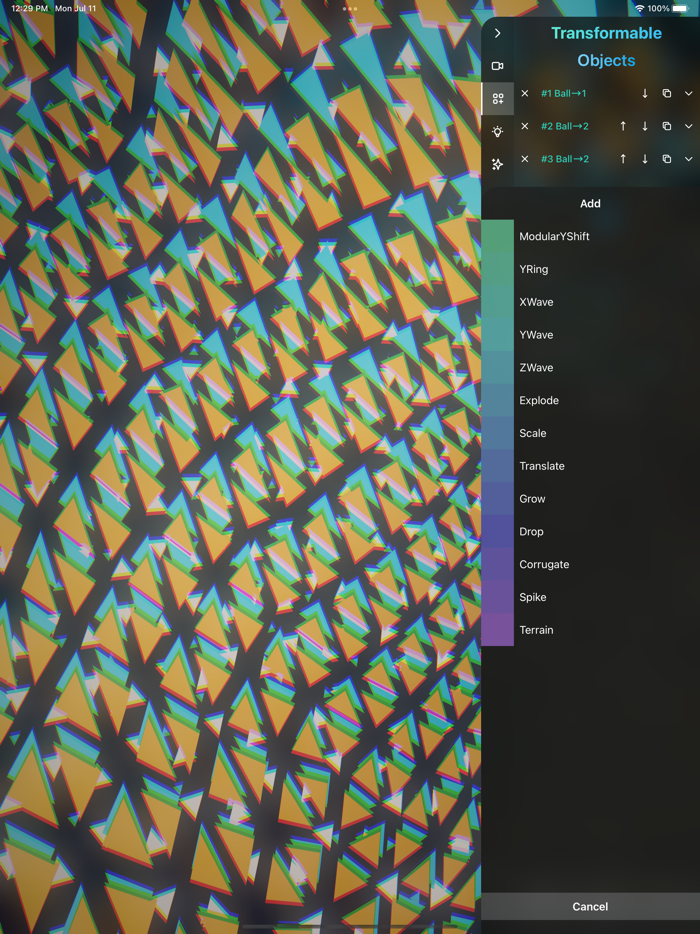Viewport: 700px width, 934px height.
Task: Pick Drop in the Add menu
Action: point(590,531)
